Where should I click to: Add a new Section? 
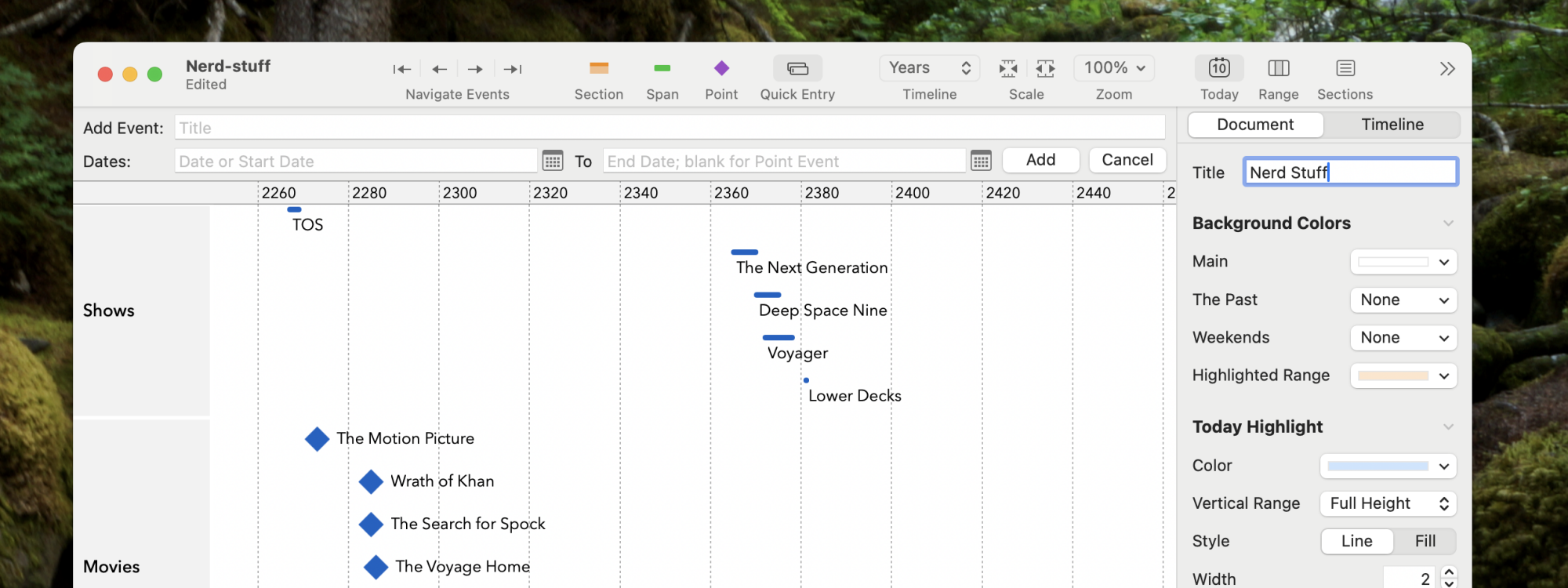(599, 69)
